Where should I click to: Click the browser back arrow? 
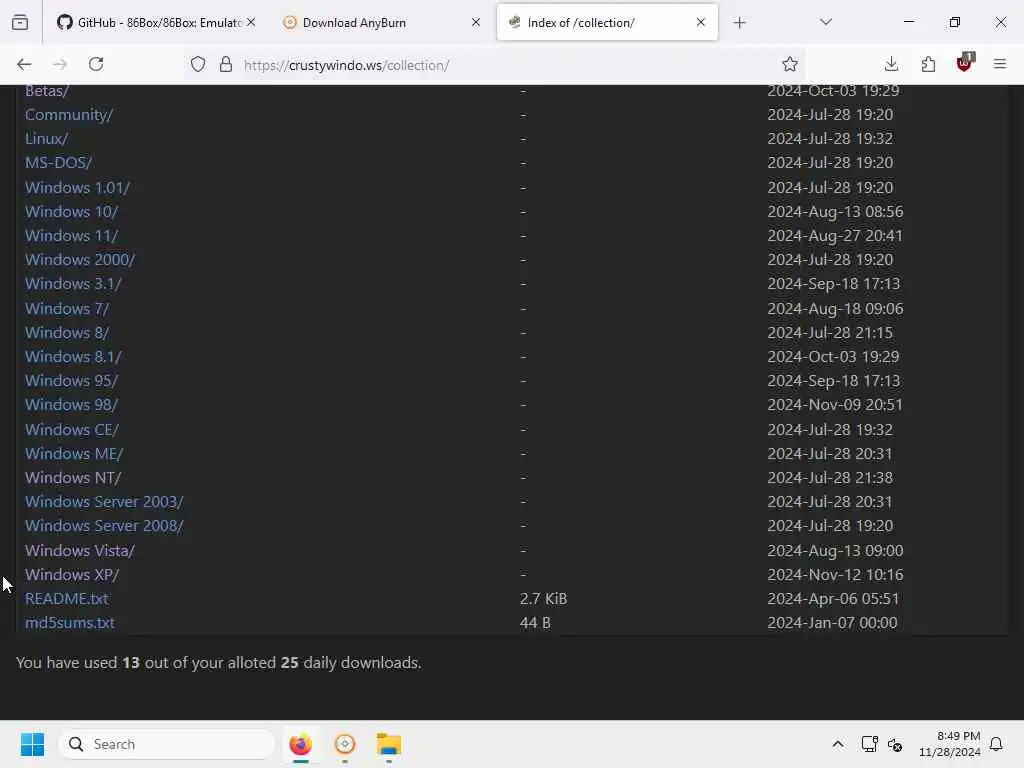(x=24, y=64)
